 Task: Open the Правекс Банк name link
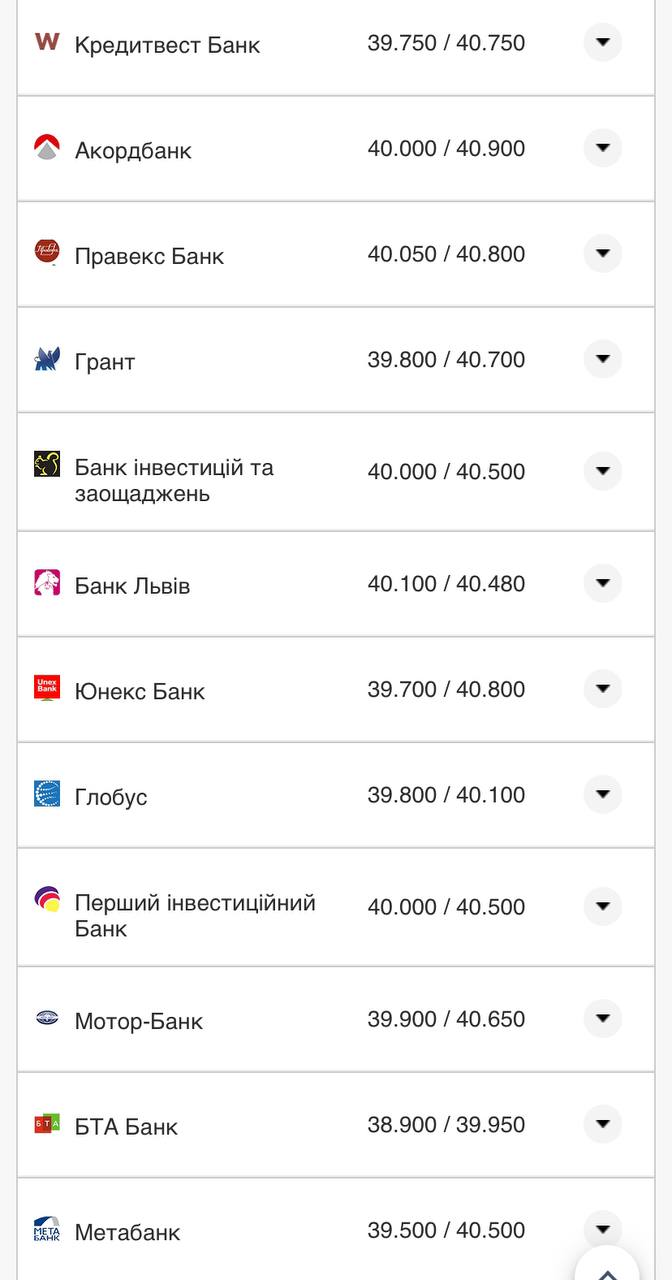149,256
